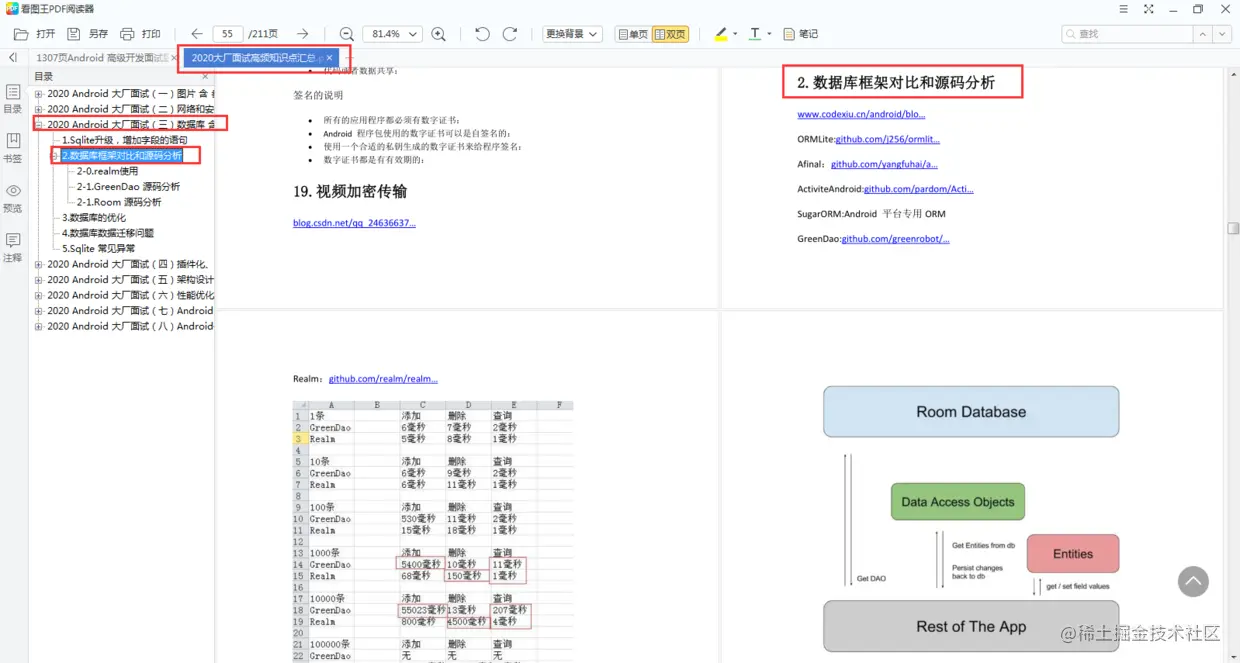Zoom out with the minus magnifier
Viewport: 1240px width, 663px height.
(347, 34)
